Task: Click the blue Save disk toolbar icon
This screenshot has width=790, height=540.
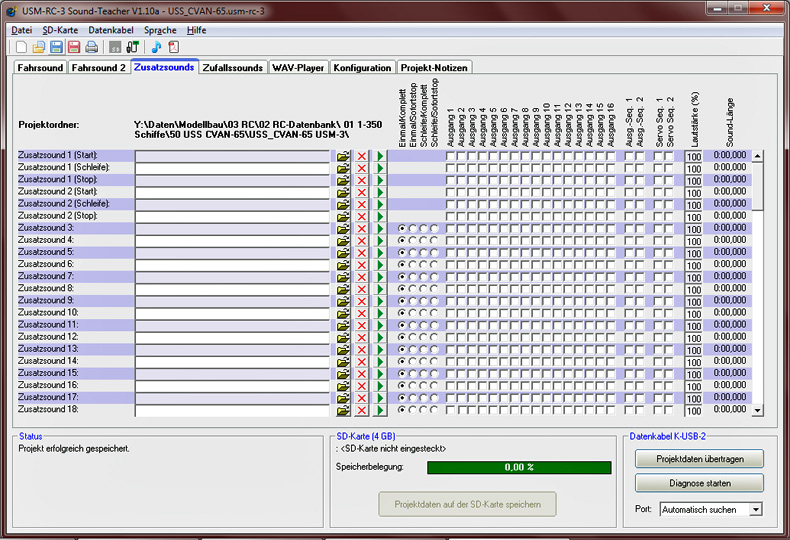Action: (56, 47)
